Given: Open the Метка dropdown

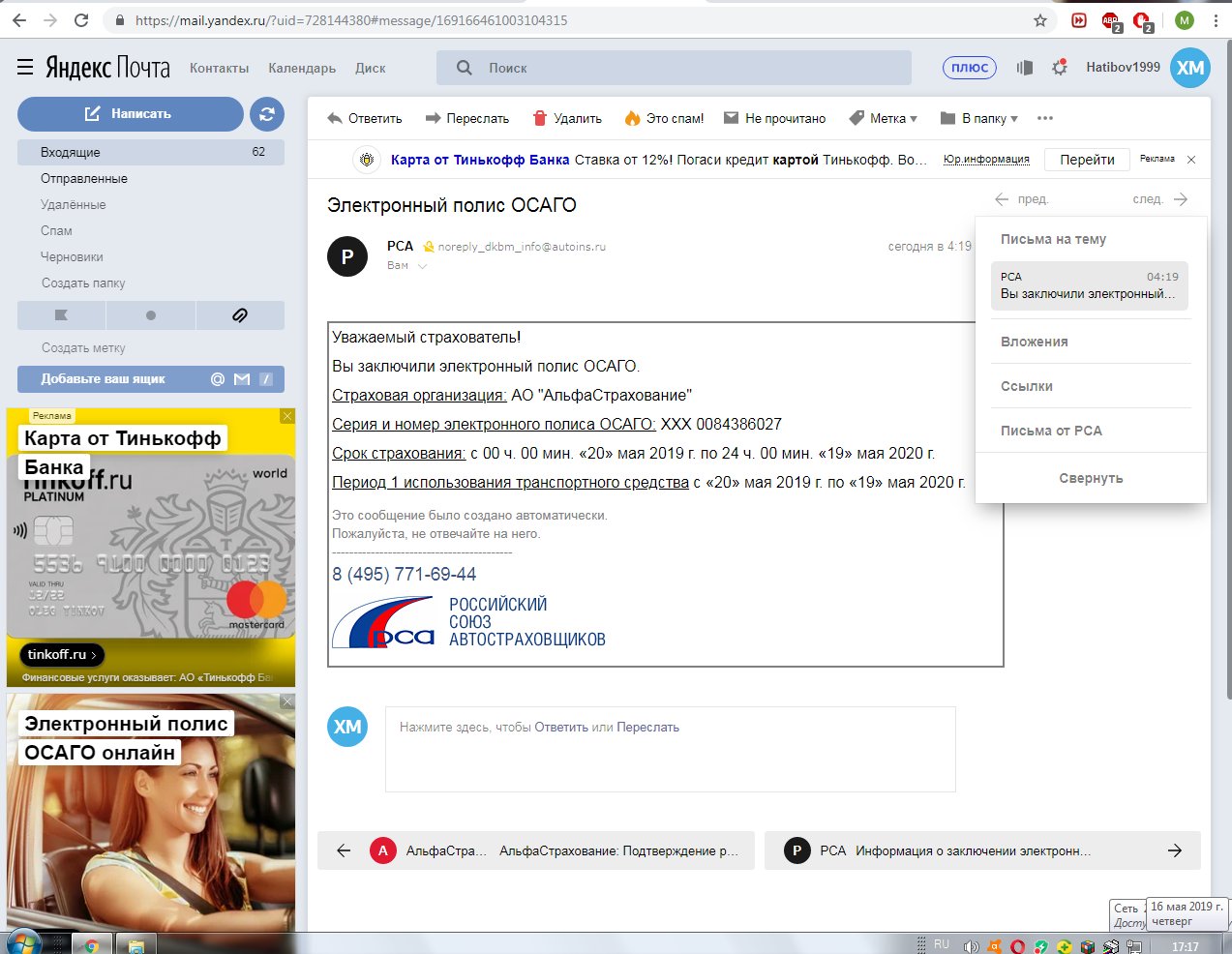Looking at the screenshot, I should click(x=883, y=118).
